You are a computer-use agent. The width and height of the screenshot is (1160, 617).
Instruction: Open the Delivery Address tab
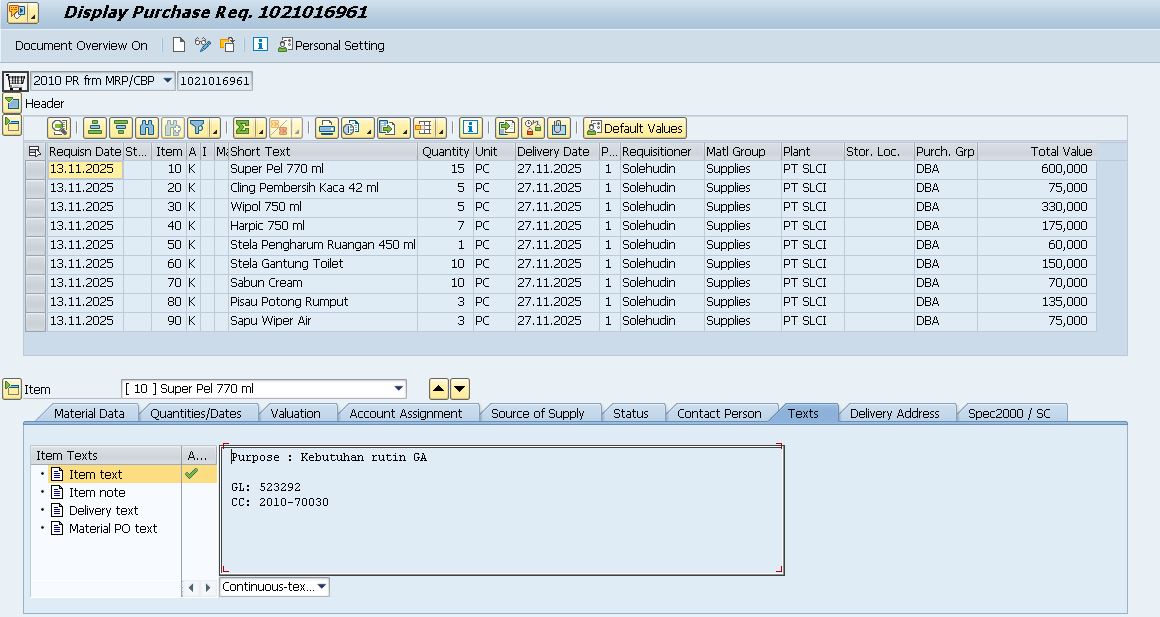point(894,413)
